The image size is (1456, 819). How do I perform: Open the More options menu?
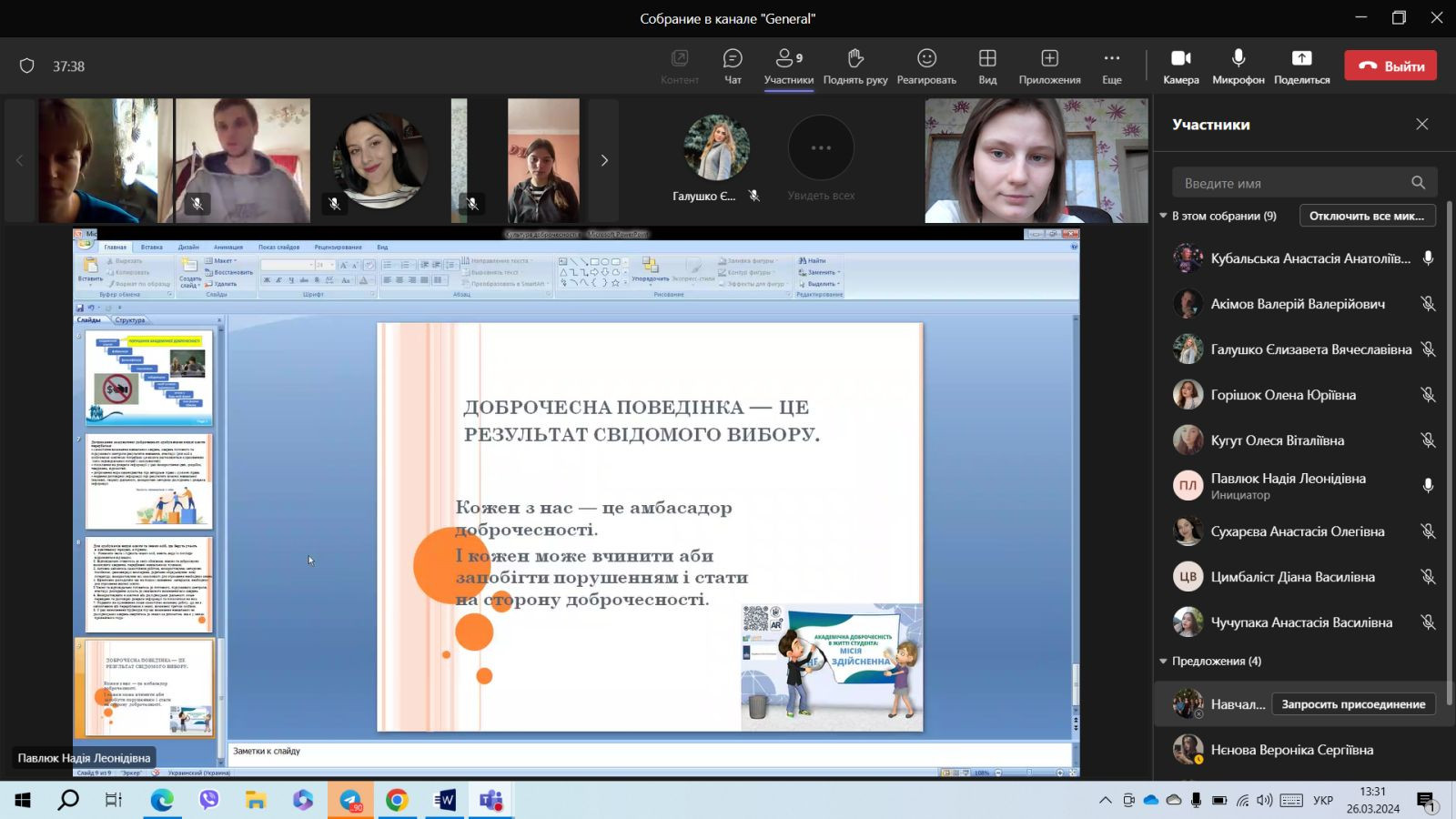1111,66
